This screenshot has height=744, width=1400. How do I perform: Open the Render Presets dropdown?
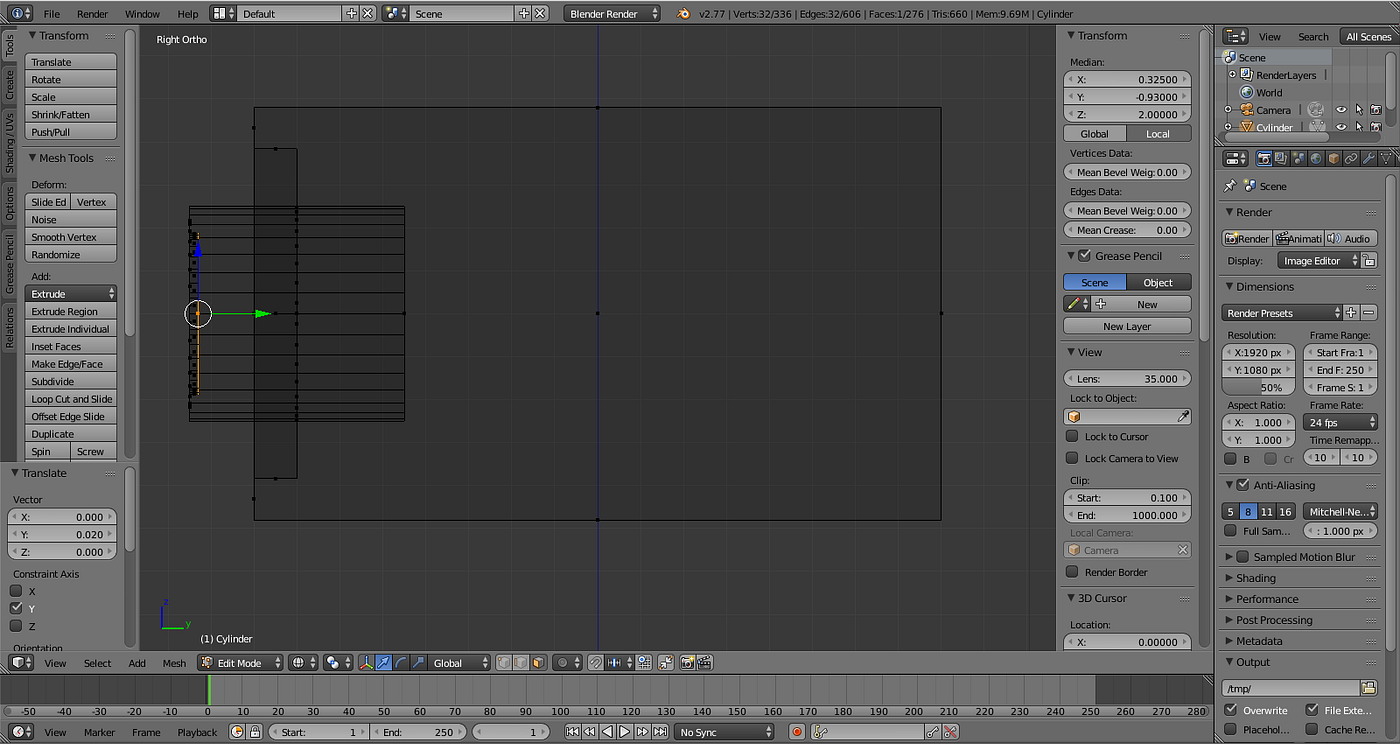[1282, 313]
